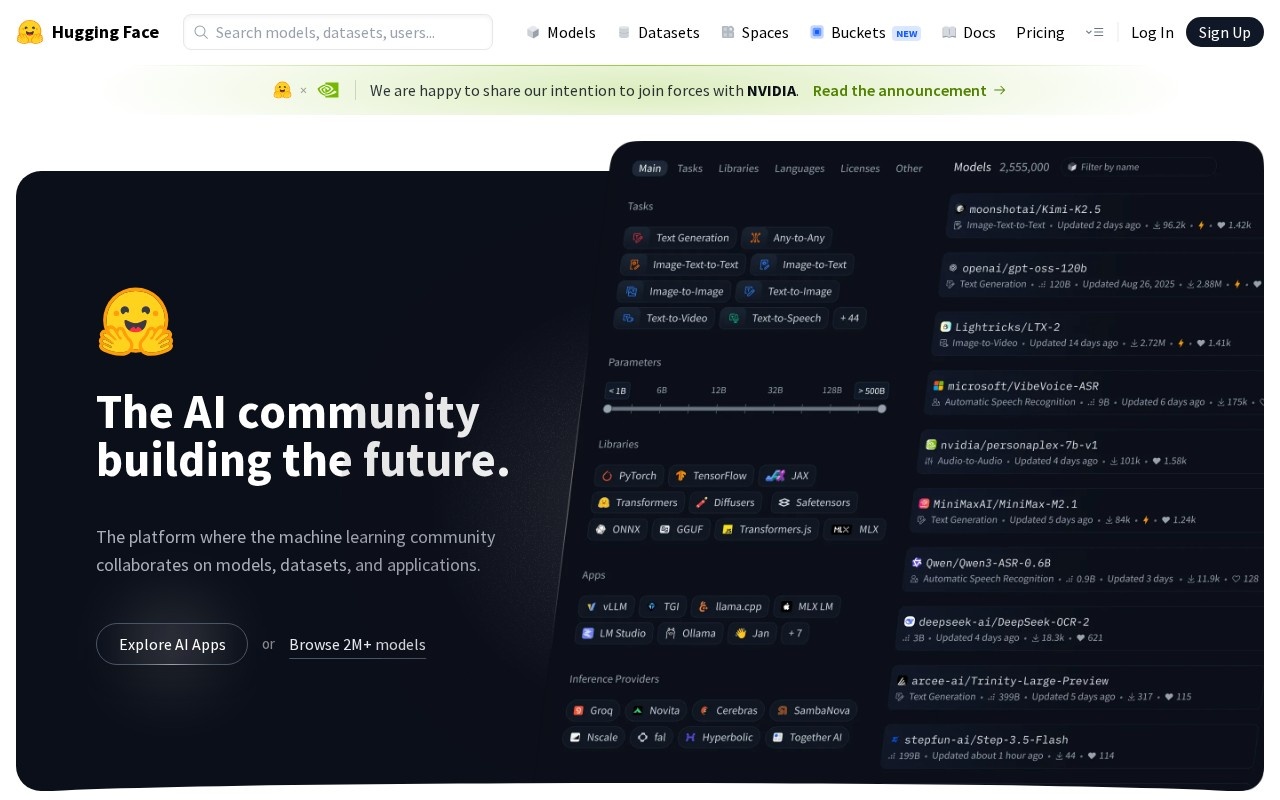Screen dimensions: 1280x800
Task: Click the search models, datasets, users field
Action: (338, 32)
